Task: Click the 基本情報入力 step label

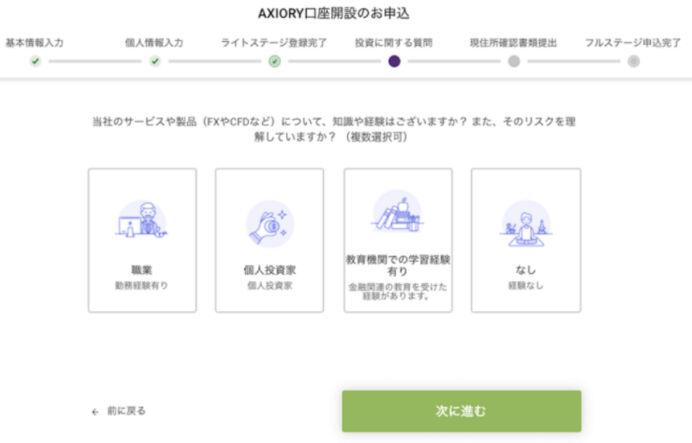Action: [34, 43]
